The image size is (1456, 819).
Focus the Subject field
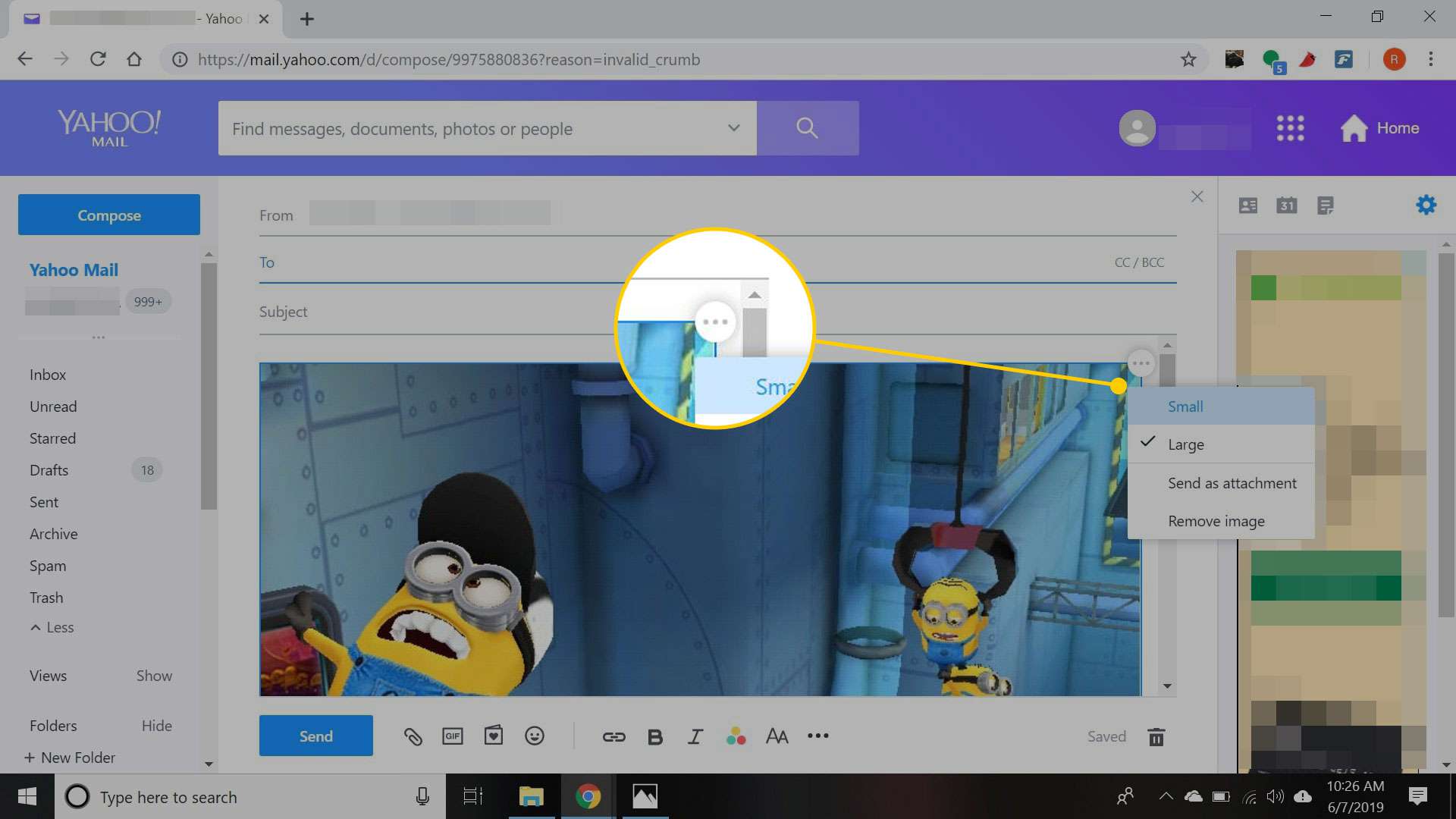[717, 312]
